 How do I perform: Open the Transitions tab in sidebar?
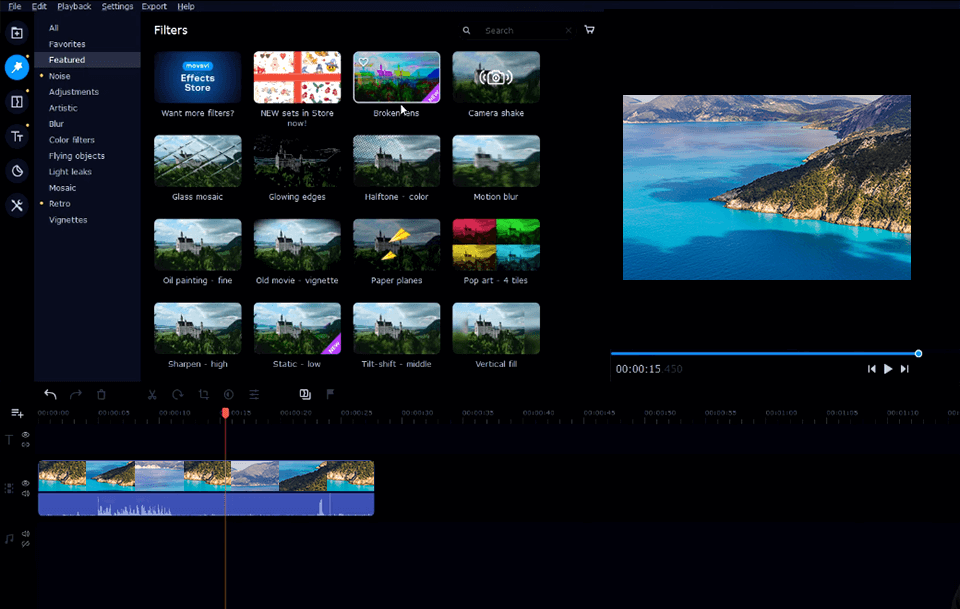click(17, 102)
